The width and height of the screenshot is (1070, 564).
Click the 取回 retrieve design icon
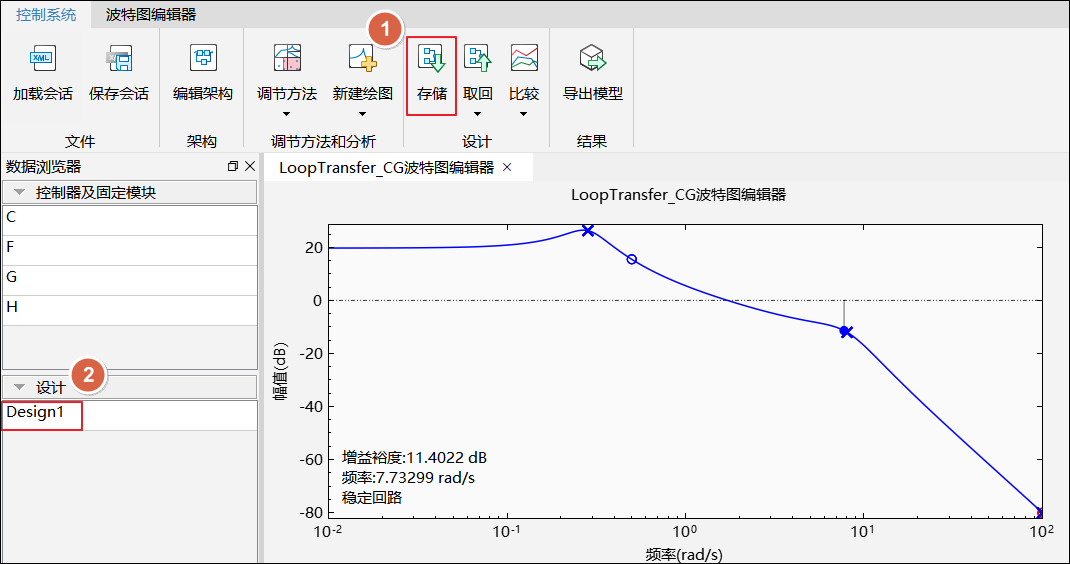477,60
